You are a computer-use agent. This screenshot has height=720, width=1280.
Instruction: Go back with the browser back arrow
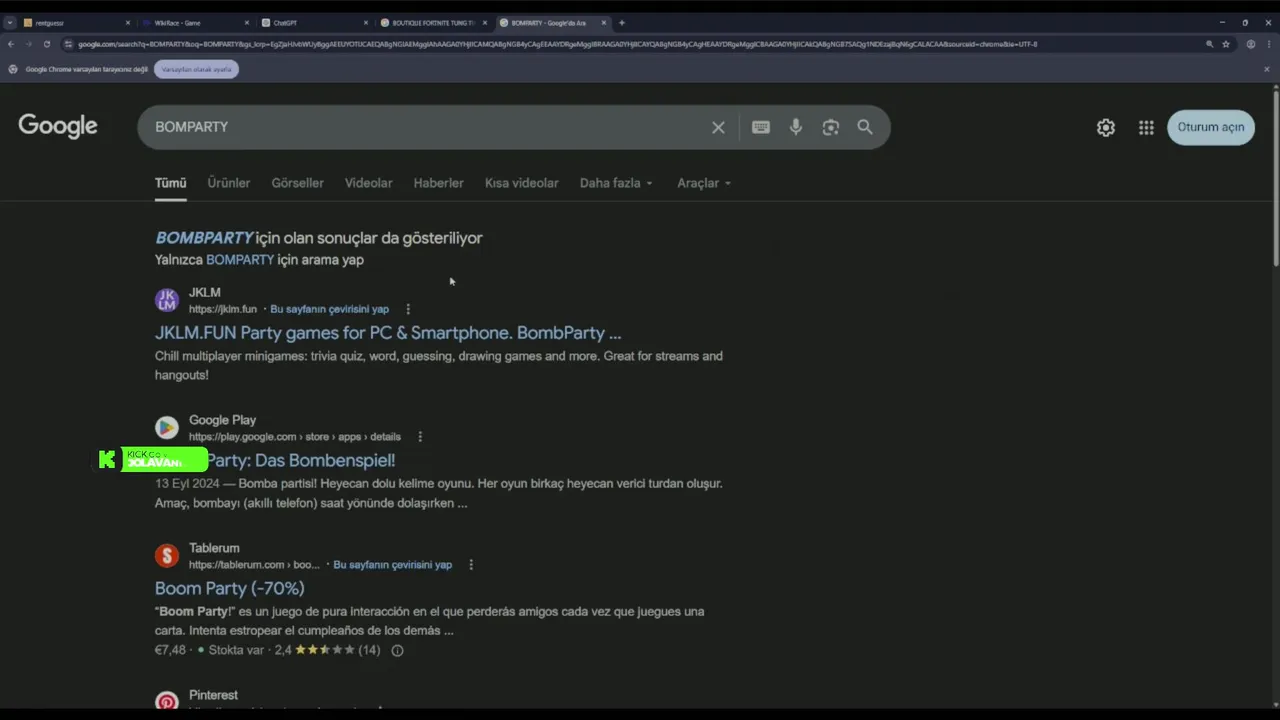click(x=11, y=44)
